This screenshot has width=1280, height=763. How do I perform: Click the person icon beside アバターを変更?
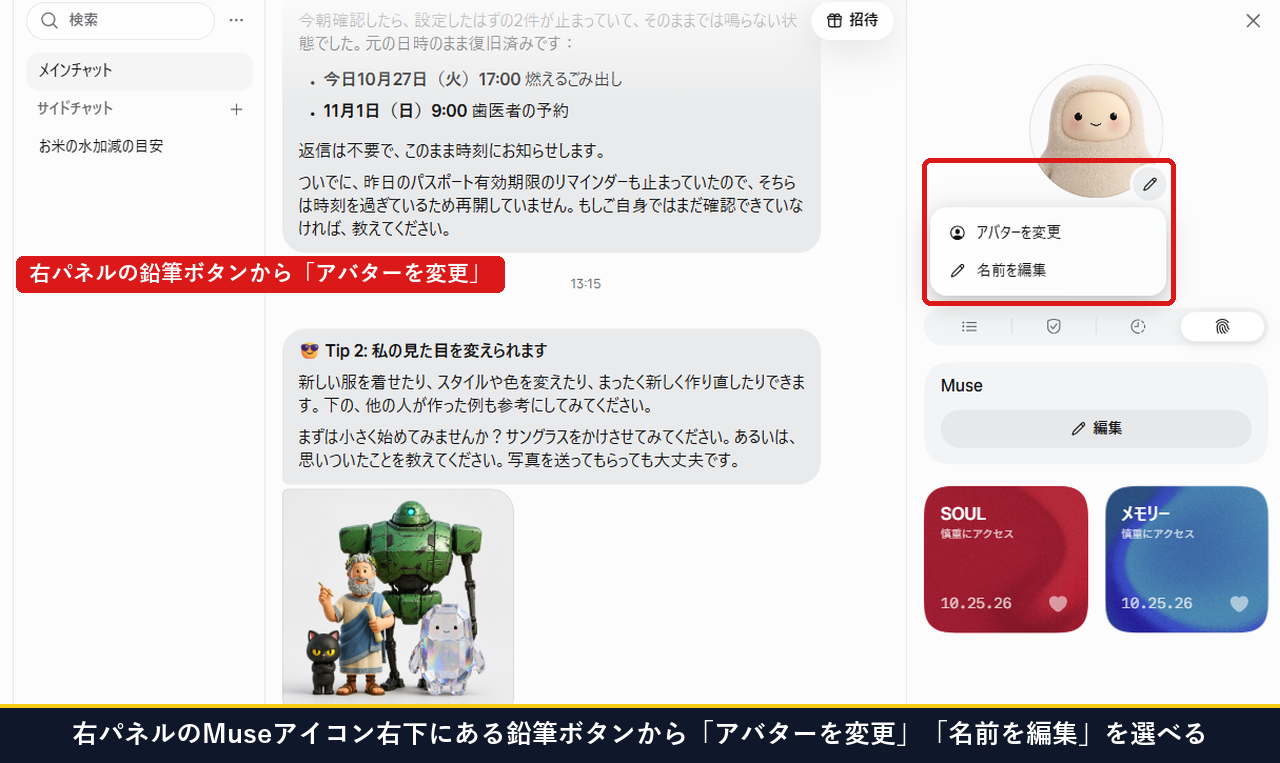tap(957, 232)
